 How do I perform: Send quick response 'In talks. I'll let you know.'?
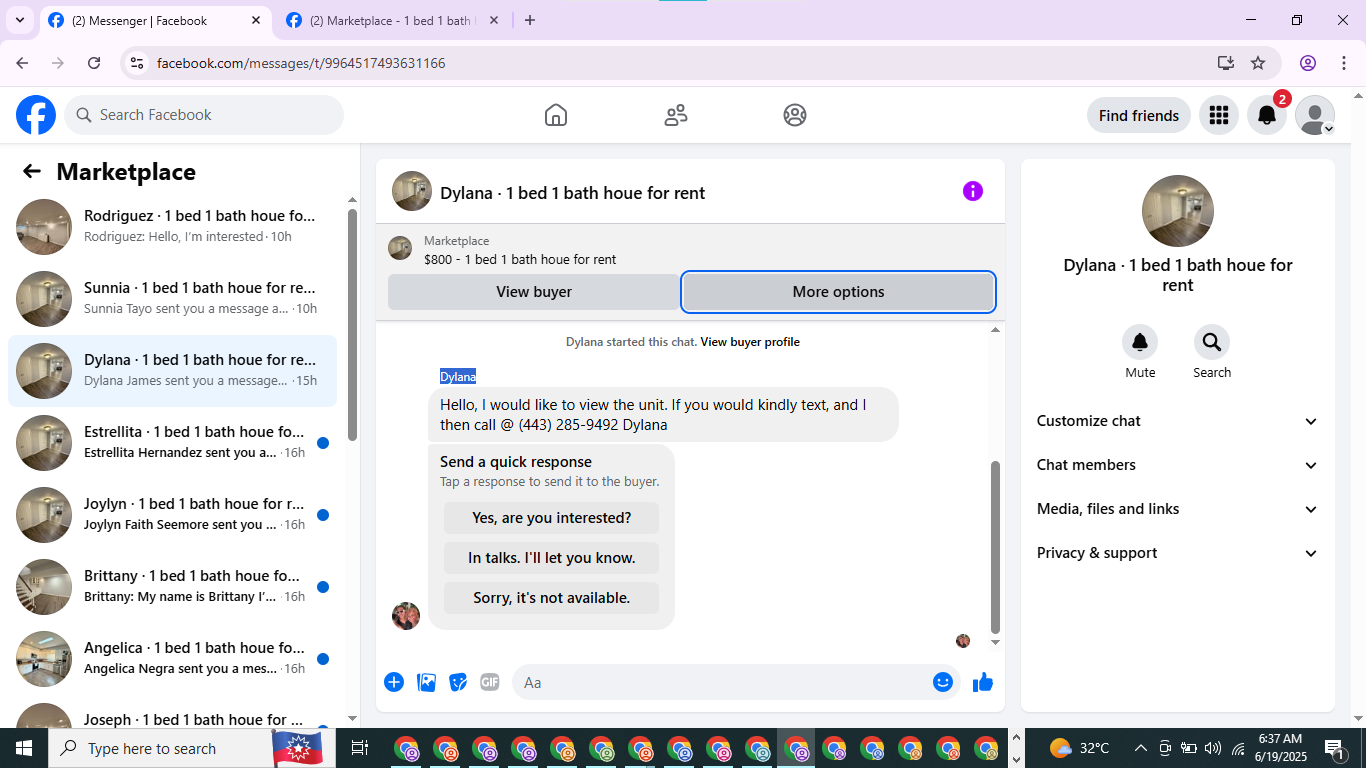552,558
